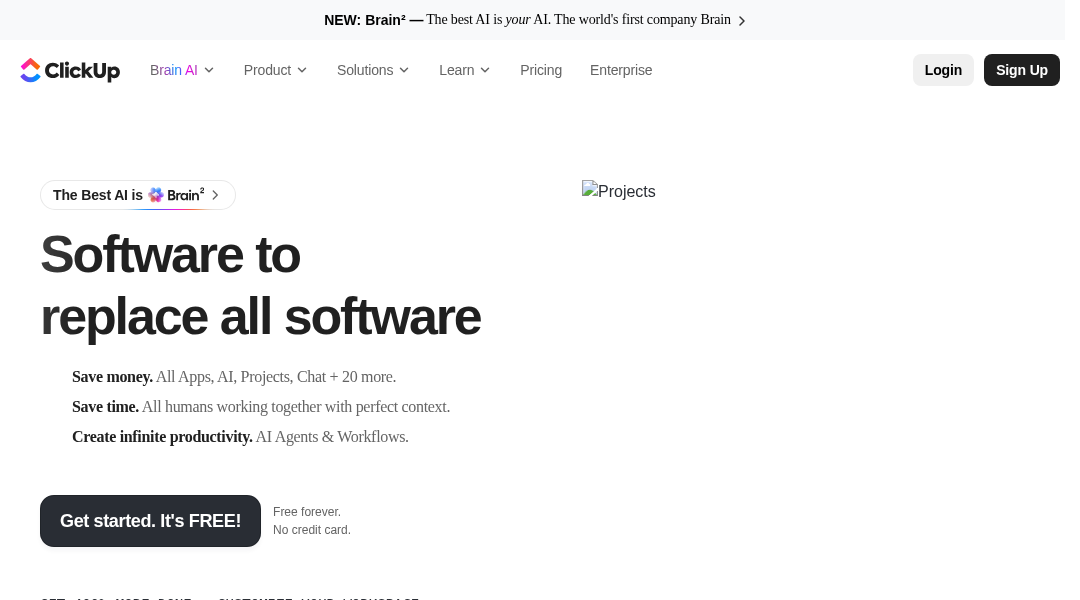
Task: Click the Save money. line
Action: [x=234, y=377]
